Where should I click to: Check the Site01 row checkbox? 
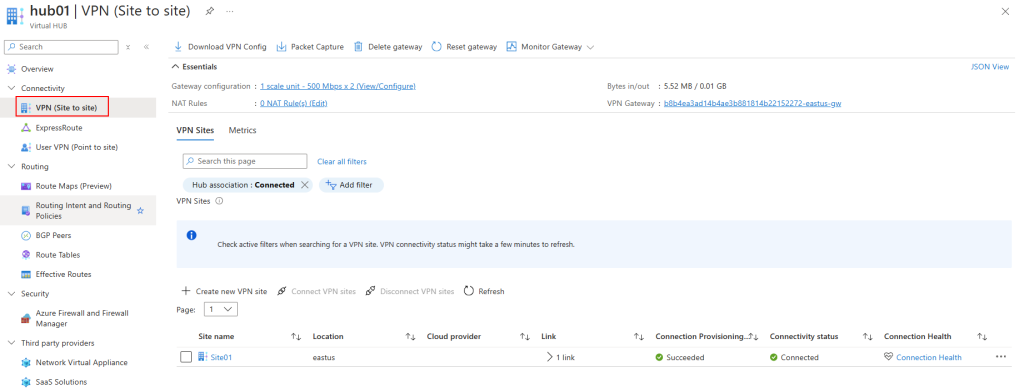(186, 357)
